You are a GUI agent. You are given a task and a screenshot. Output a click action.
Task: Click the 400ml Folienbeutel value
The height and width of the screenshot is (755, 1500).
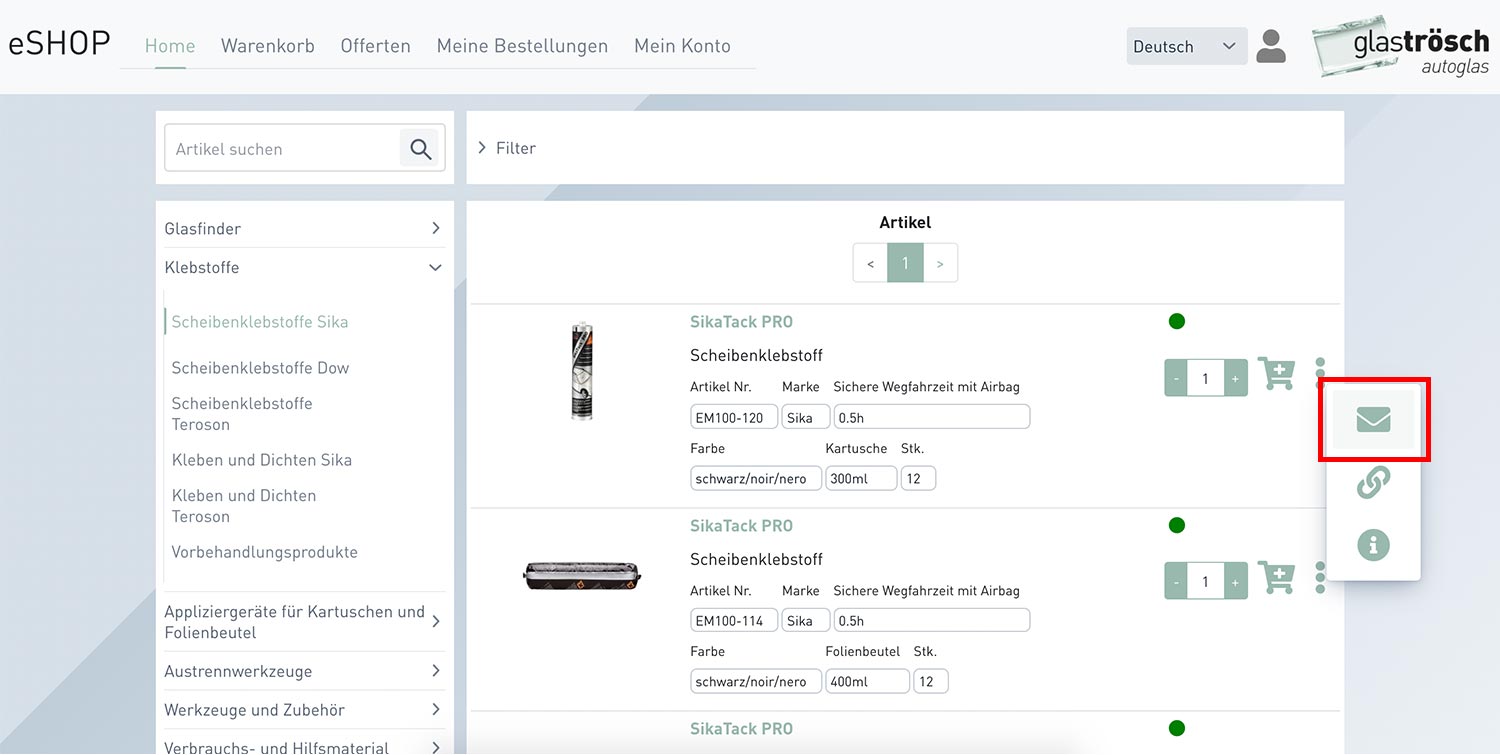[x=868, y=681]
